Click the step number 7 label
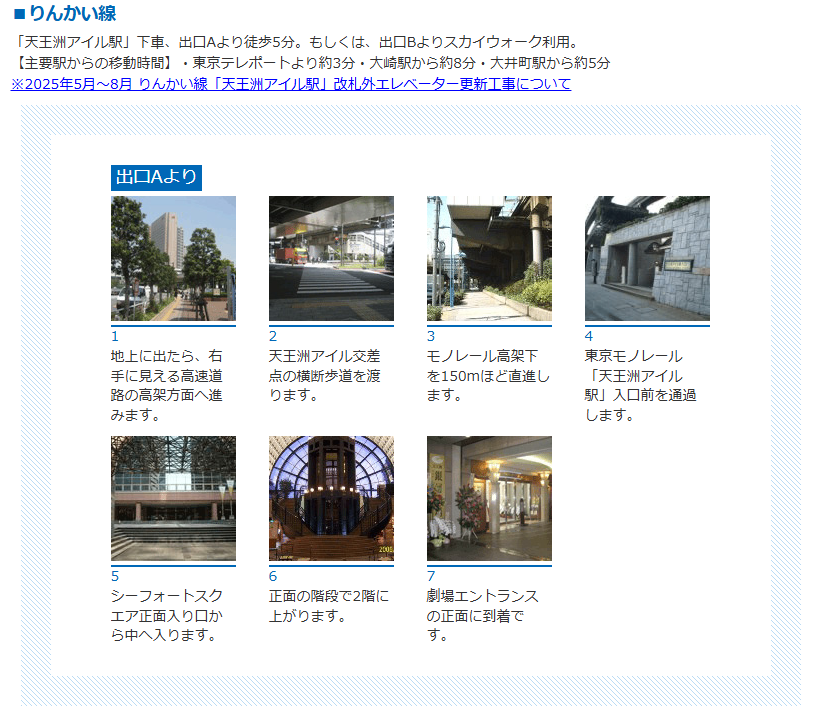This screenshot has width=835, height=724. tap(431, 577)
